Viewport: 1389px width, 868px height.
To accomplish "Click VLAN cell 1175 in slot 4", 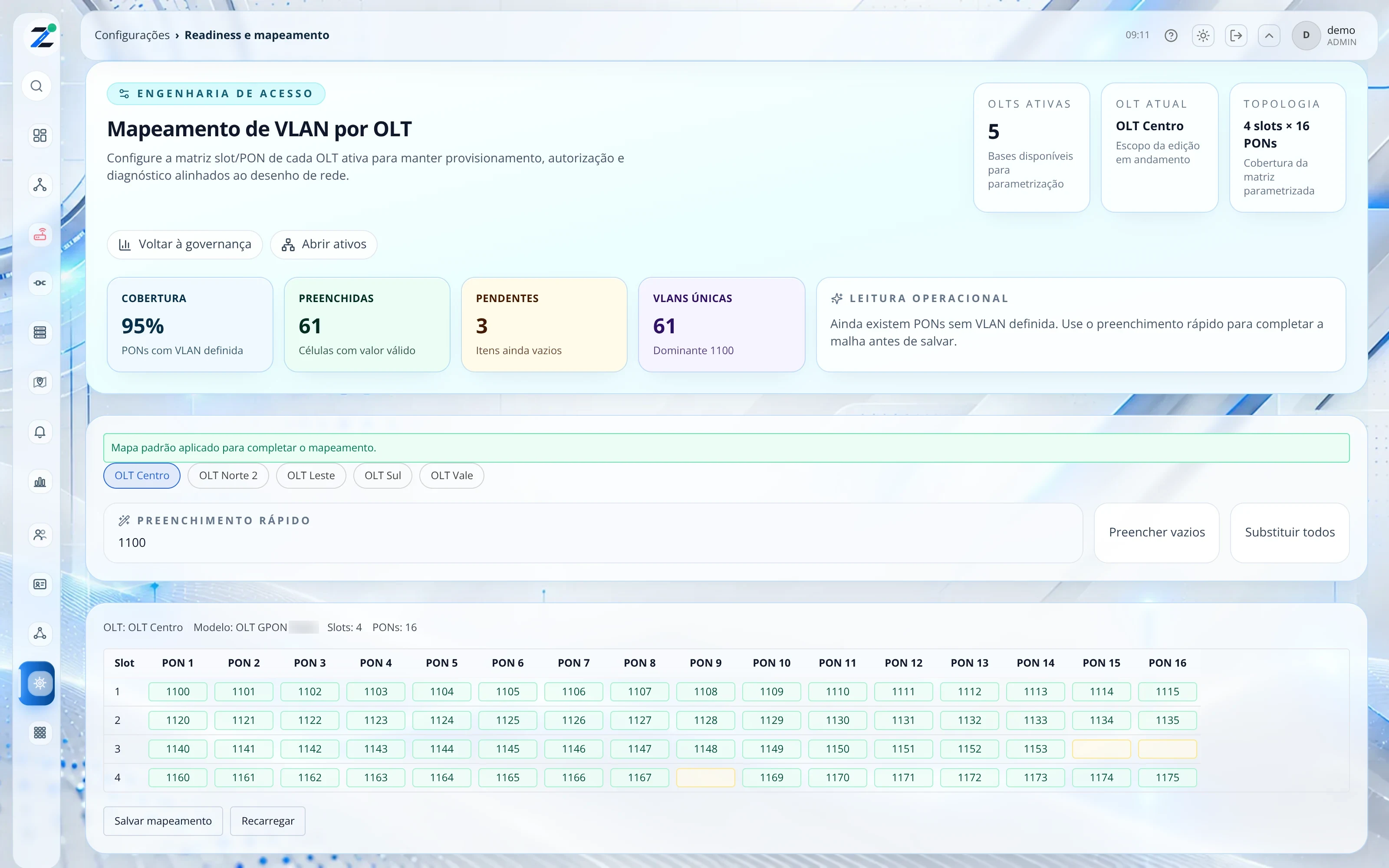I will (1168, 777).
